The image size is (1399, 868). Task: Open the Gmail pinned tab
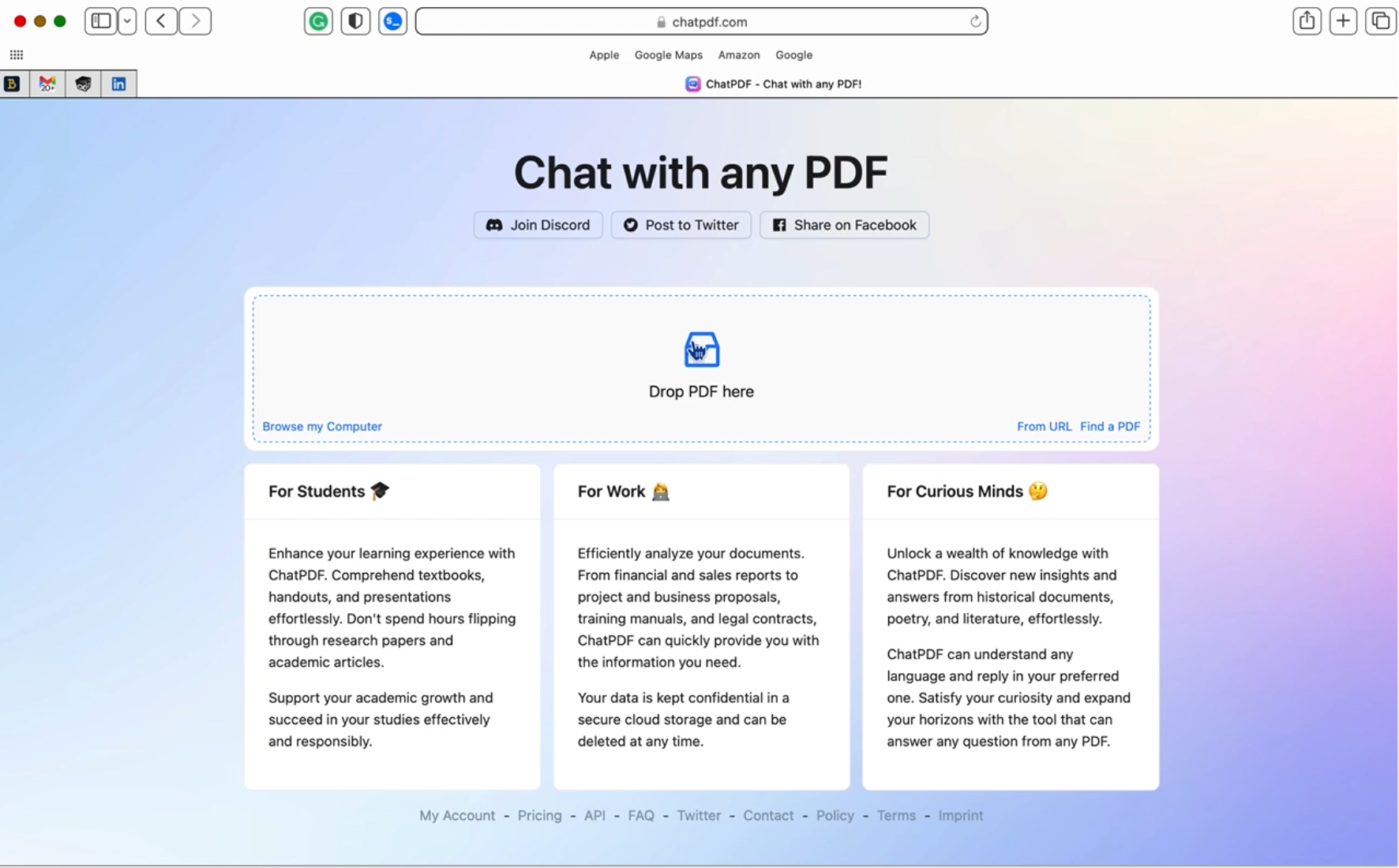[x=47, y=84]
